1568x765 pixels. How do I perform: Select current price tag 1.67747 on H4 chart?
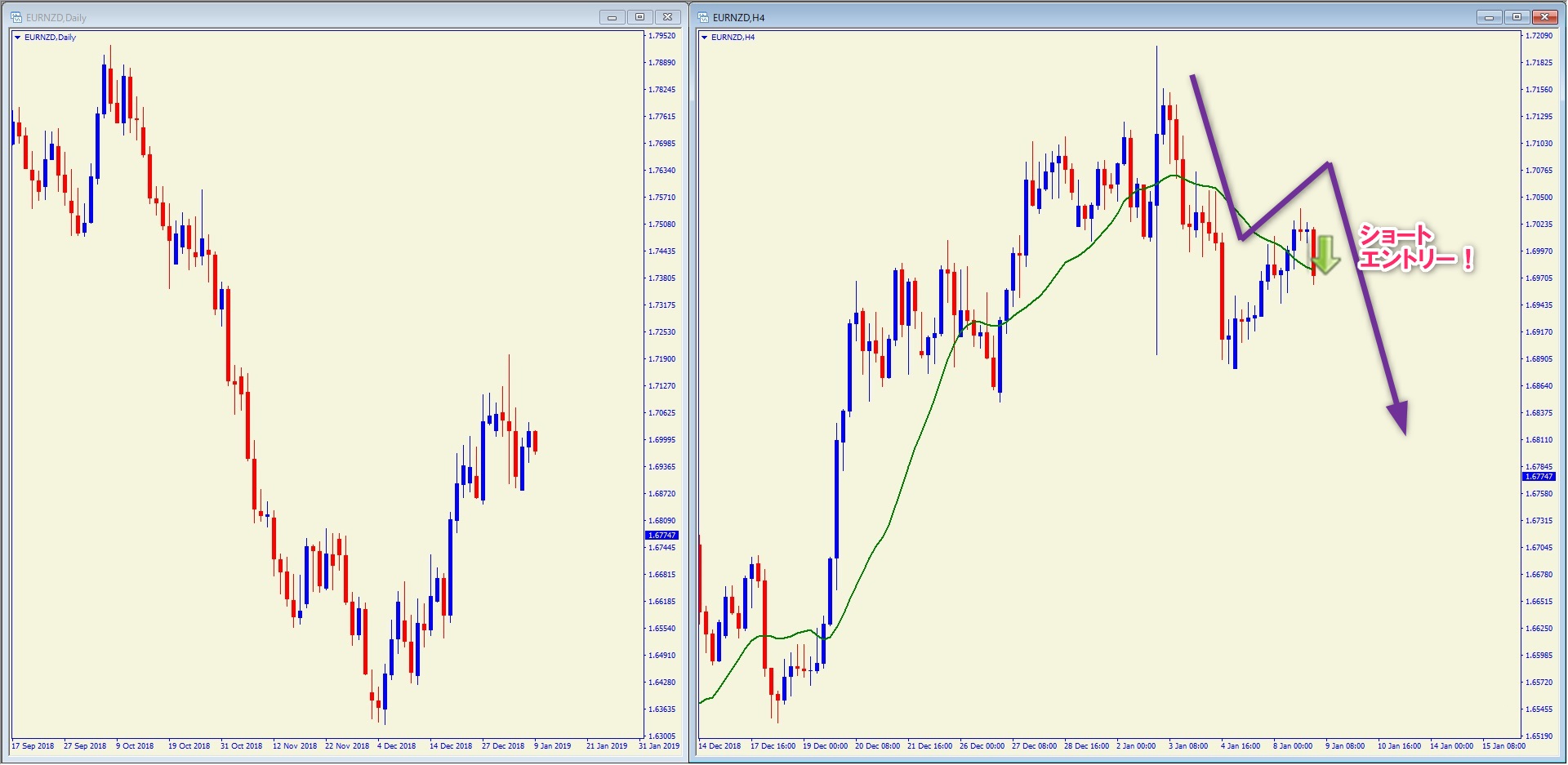point(1539,477)
